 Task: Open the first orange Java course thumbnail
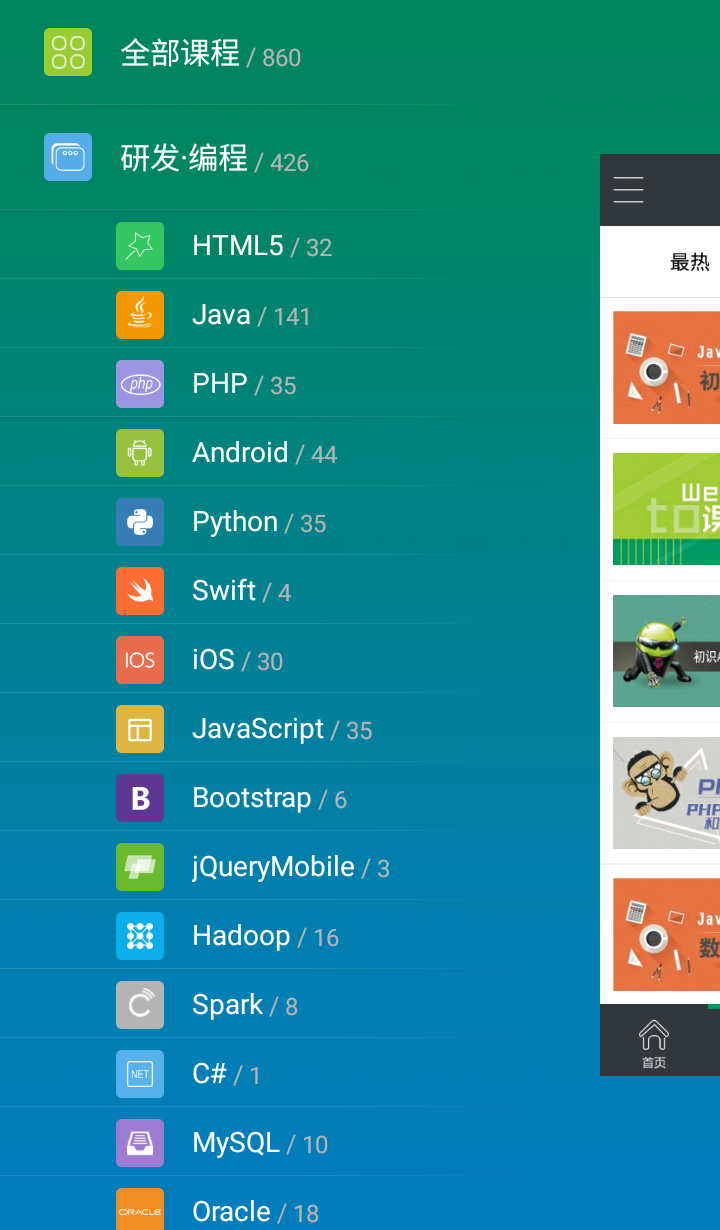(666, 367)
